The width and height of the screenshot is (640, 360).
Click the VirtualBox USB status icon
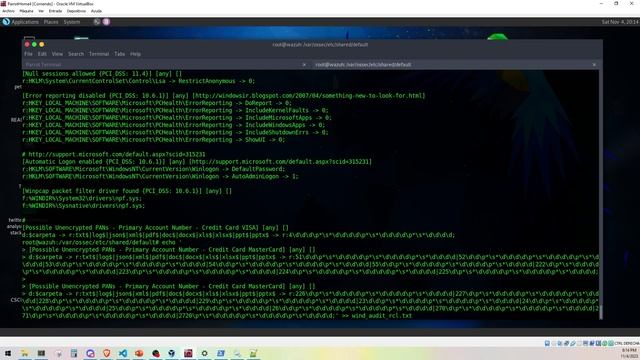[x=573, y=343]
